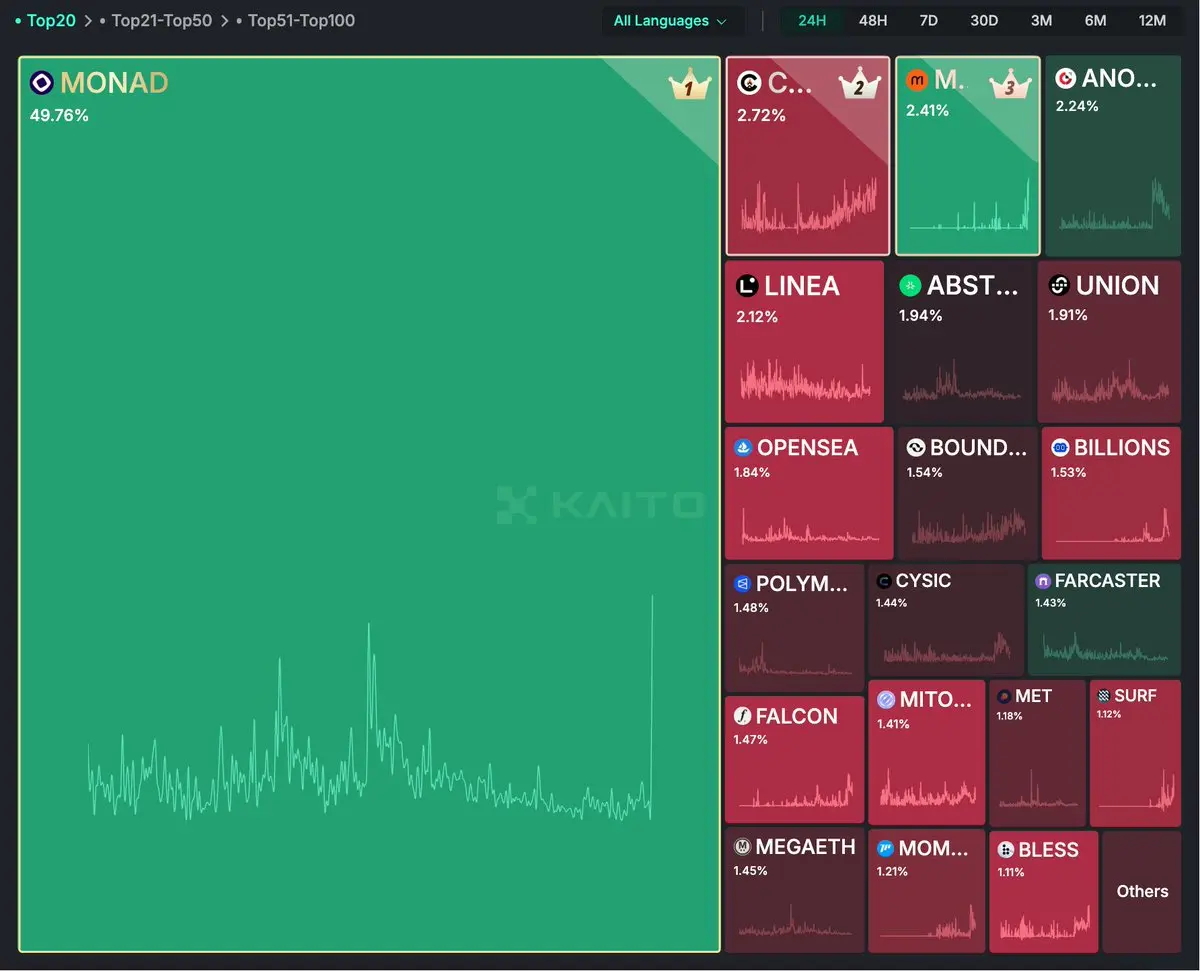Click the MOM... logo icon
The height and width of the screenshot is (971, 1200).
pos(885,849)
